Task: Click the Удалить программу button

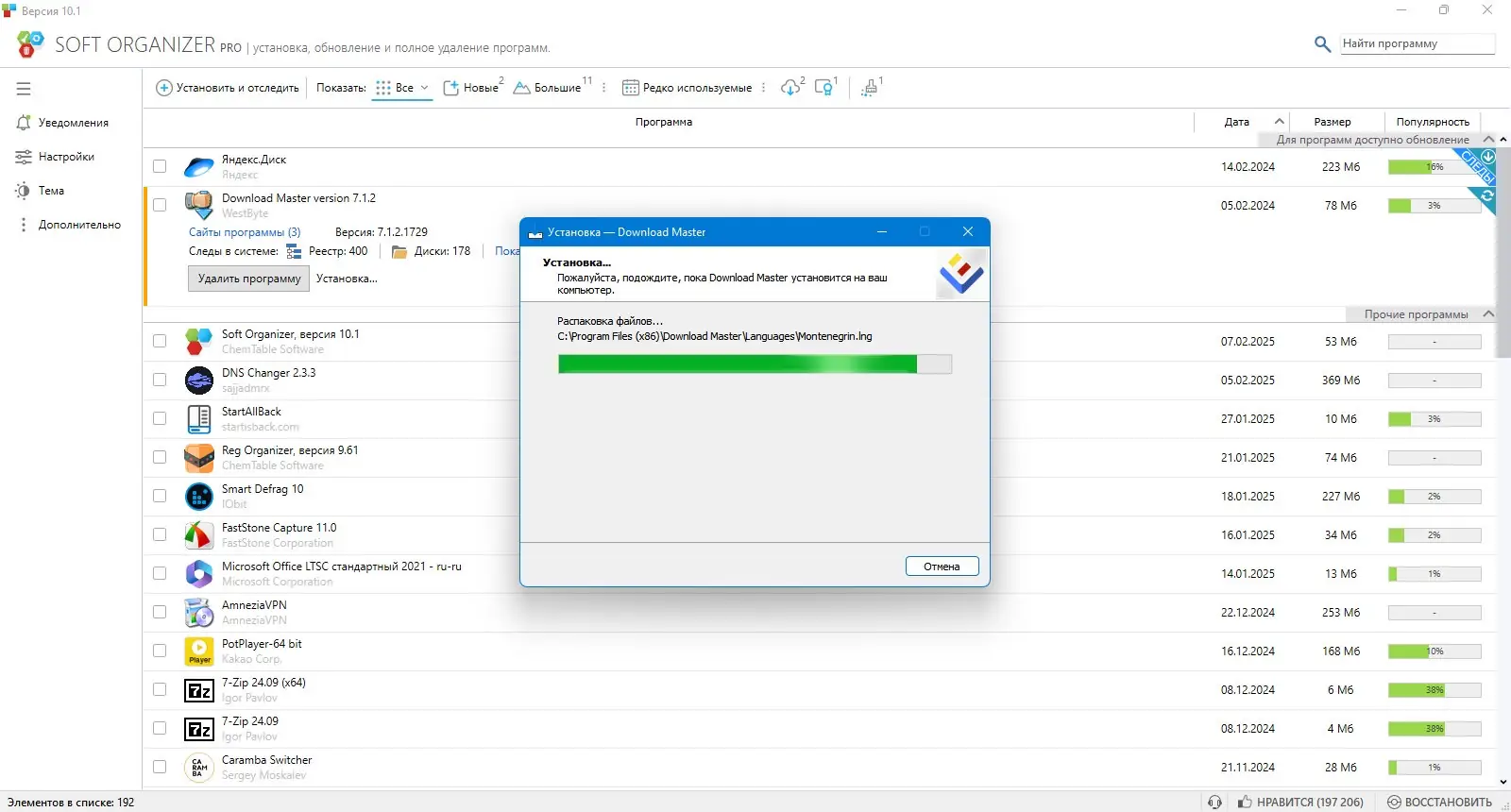Action: tap(249, 279)
